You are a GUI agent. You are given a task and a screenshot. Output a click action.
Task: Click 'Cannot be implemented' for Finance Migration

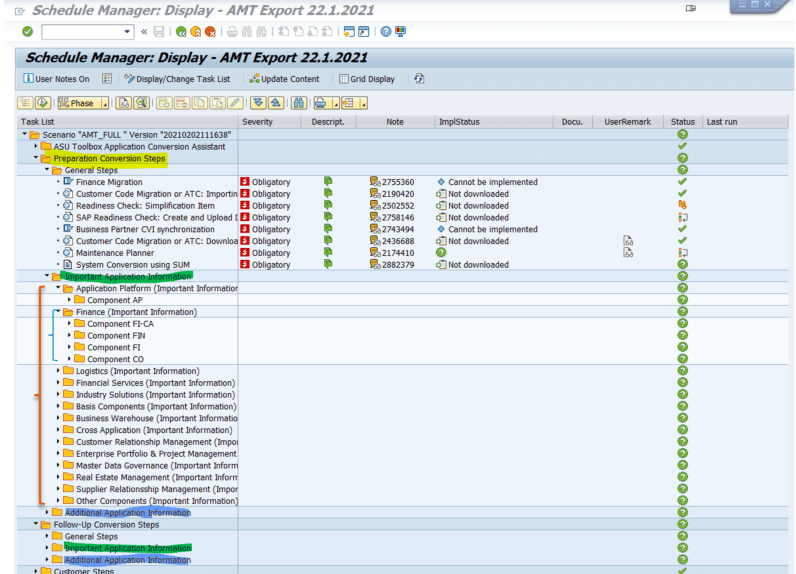492,182
